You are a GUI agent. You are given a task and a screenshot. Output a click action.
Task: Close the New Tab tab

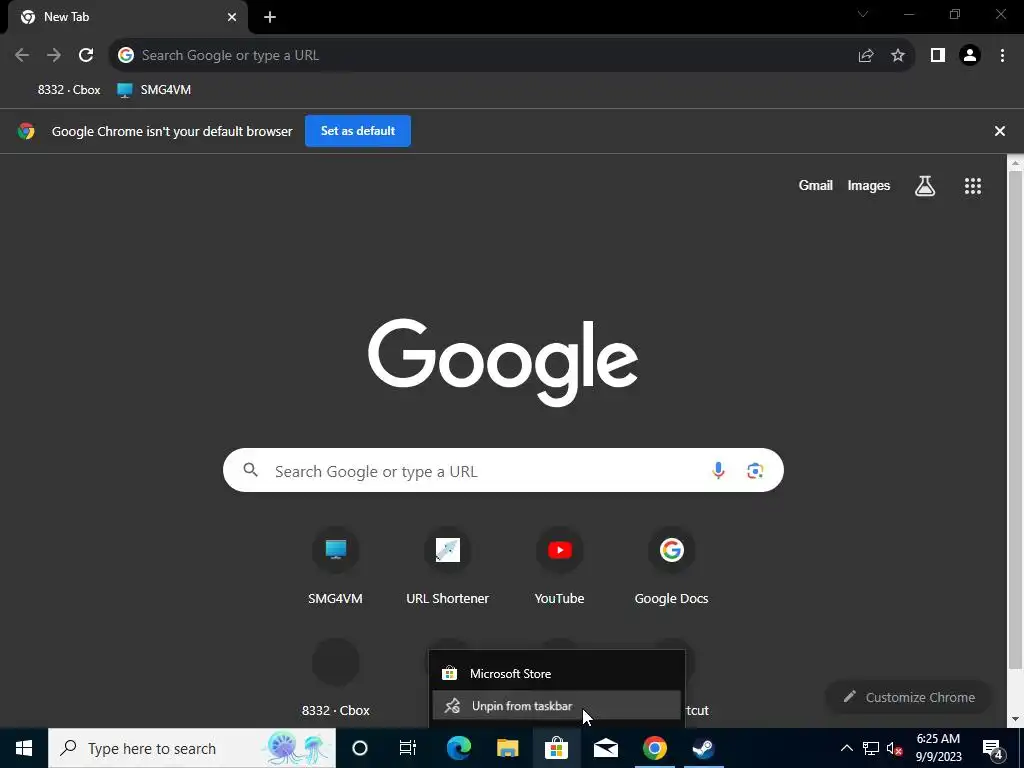tap(232, 17)
